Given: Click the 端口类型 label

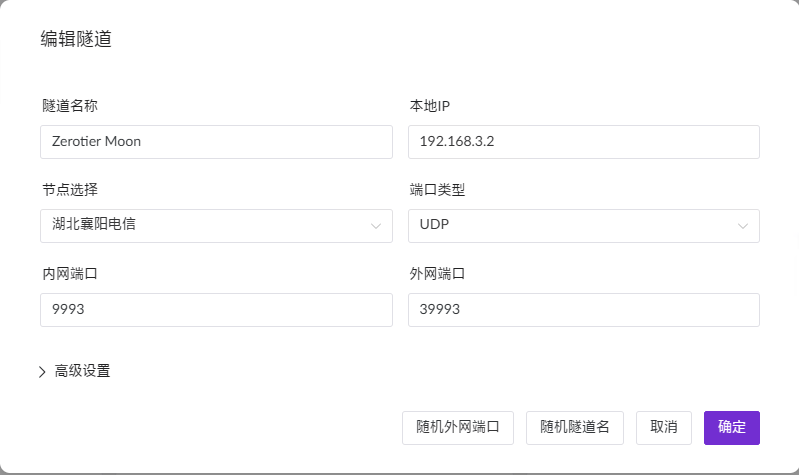Looking at the screenshot, I should click(437, 190).
